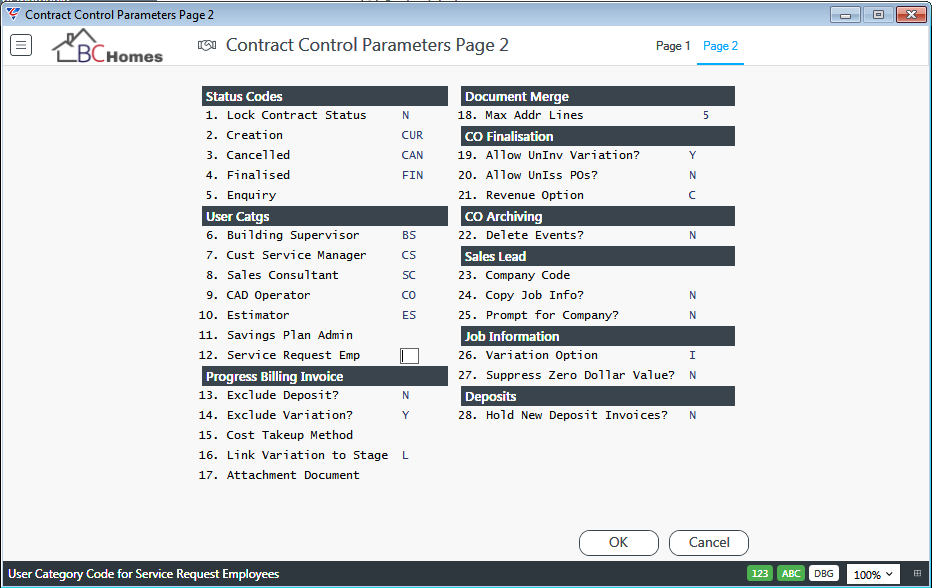Toggle the 123 numeric indicator

click(x=759, y=574)
